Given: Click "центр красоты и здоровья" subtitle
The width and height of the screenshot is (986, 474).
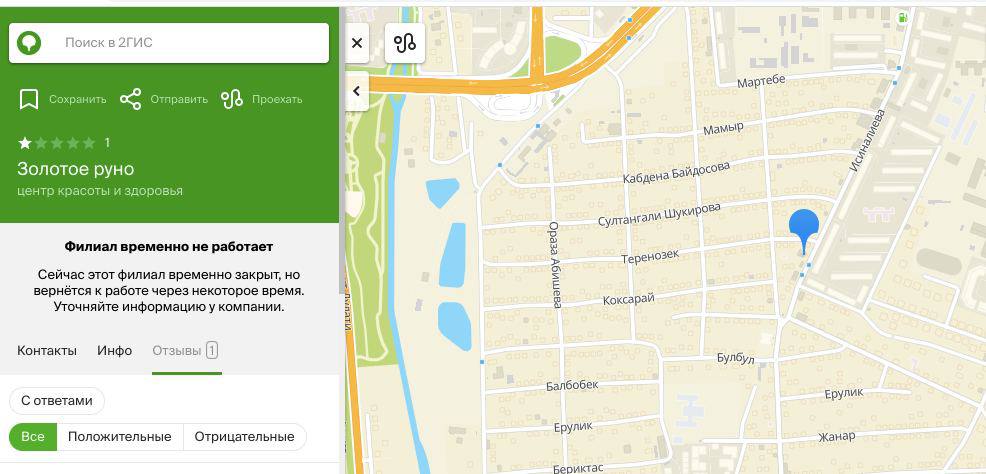Looking at the screenshot, I should pyautogui.click(x=100, y=190).
